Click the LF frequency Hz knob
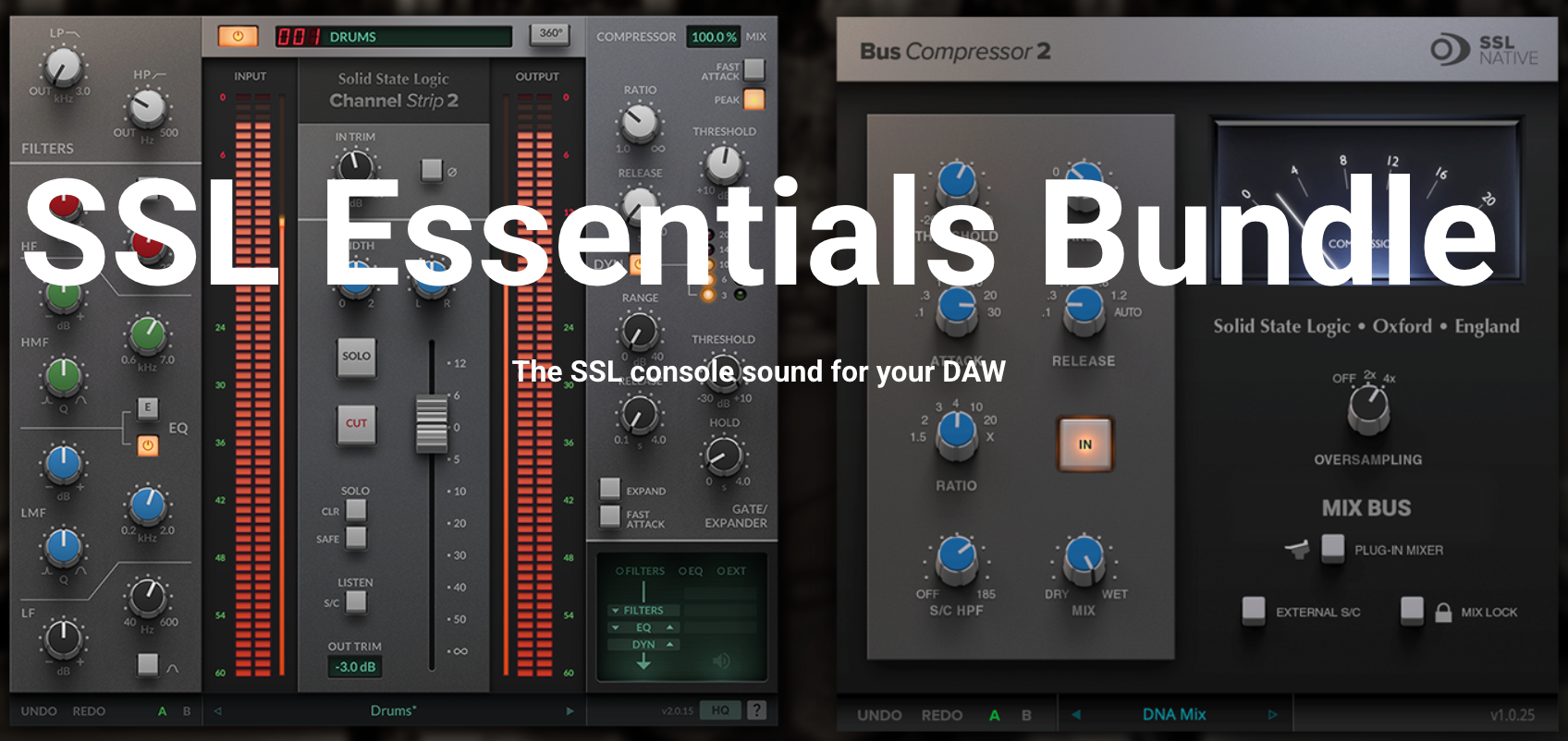The image size is (1568, 741). pos(147,597)
